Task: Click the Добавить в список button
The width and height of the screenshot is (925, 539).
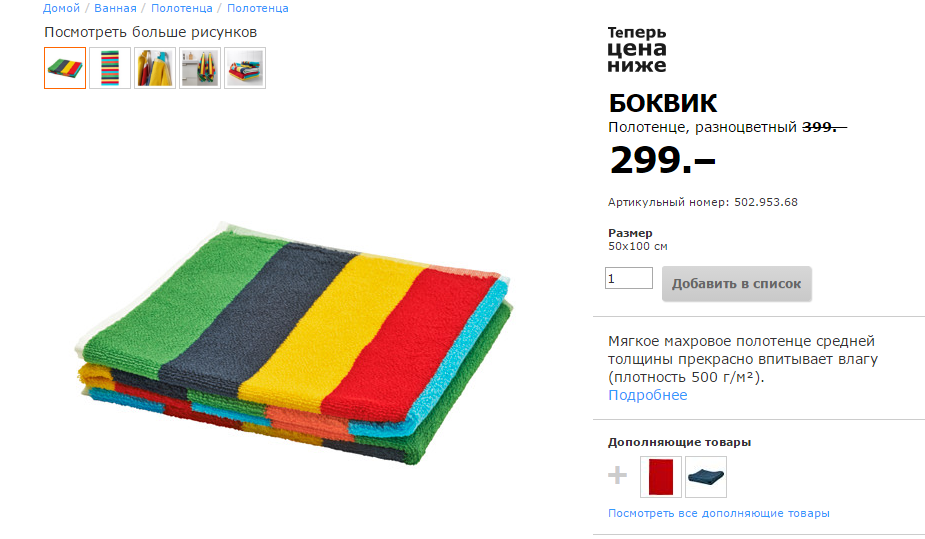Action: [736, 284]
